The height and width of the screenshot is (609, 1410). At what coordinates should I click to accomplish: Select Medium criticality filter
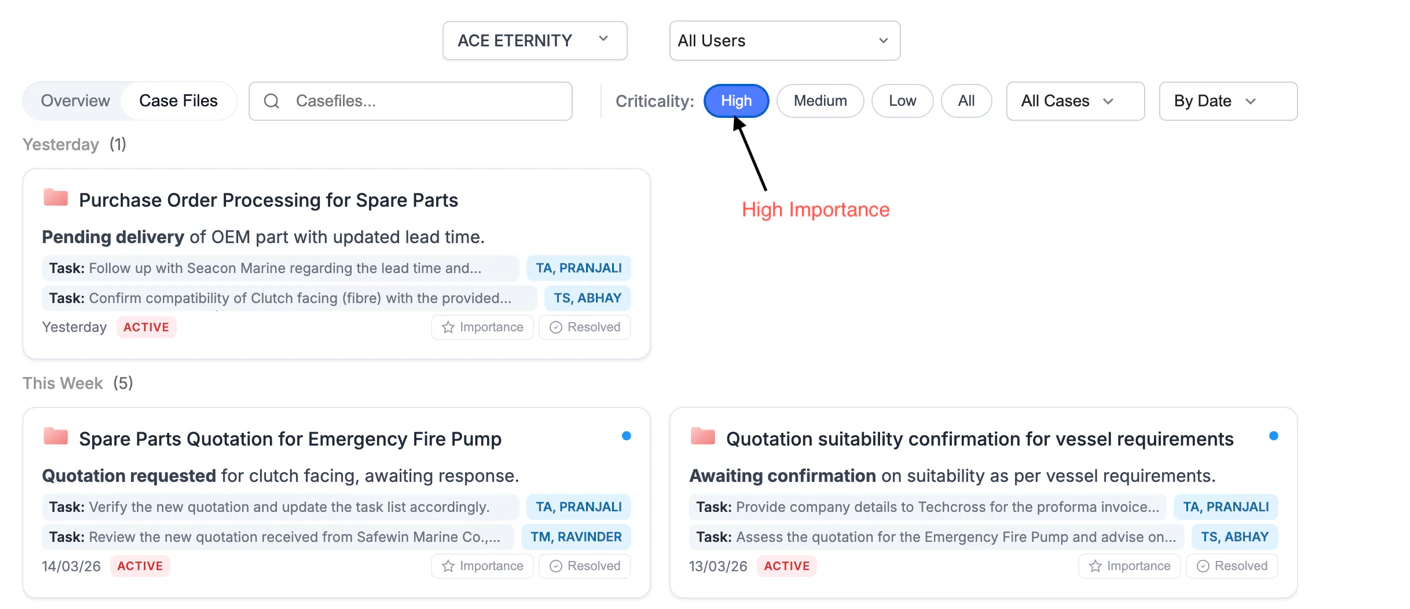(x=820, y=101)
